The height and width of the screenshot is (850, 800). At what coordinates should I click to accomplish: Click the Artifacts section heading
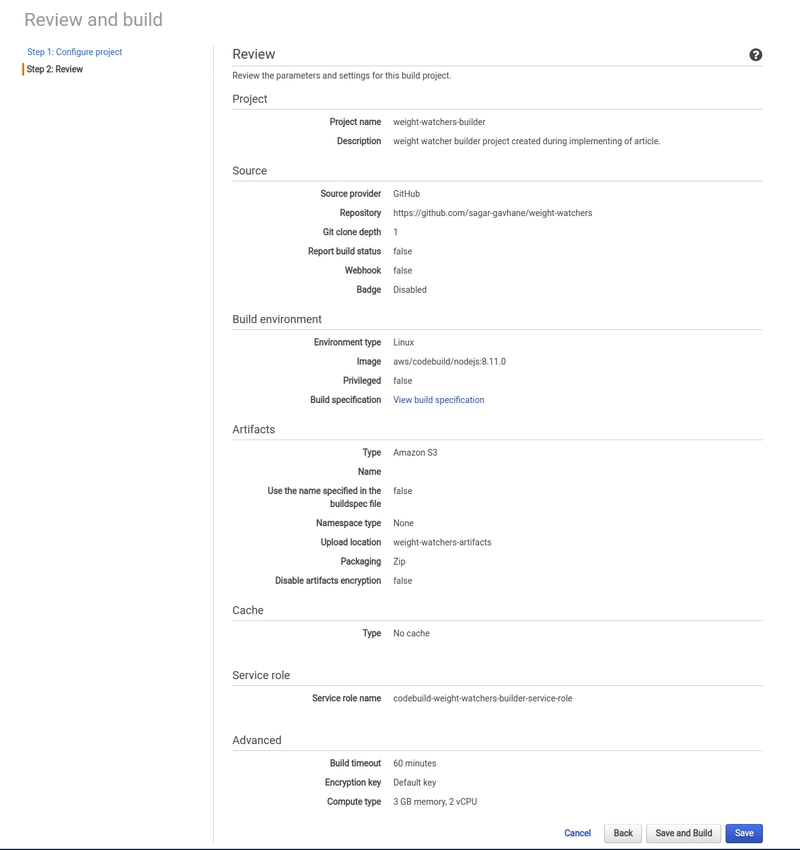pos(254,429)
